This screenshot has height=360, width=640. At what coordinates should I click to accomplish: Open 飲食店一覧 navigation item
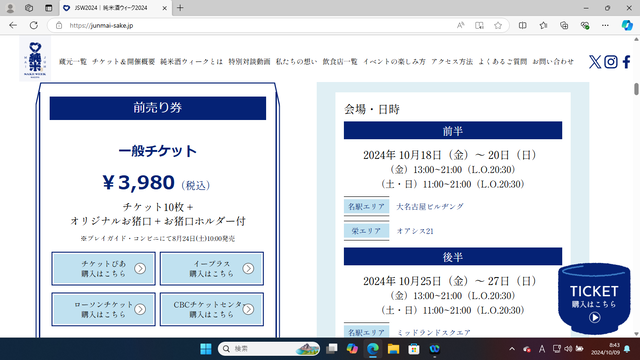pos(340,62)
